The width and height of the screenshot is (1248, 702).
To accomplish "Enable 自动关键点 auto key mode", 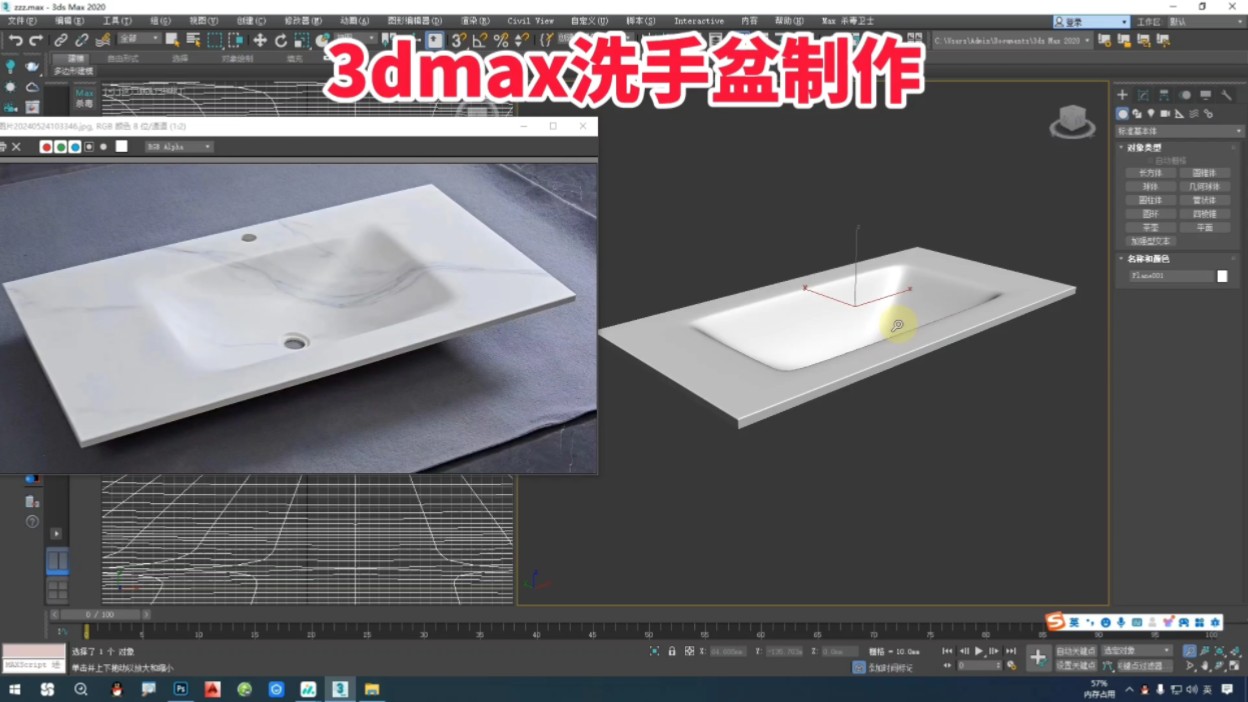I will coord(1077,650).
